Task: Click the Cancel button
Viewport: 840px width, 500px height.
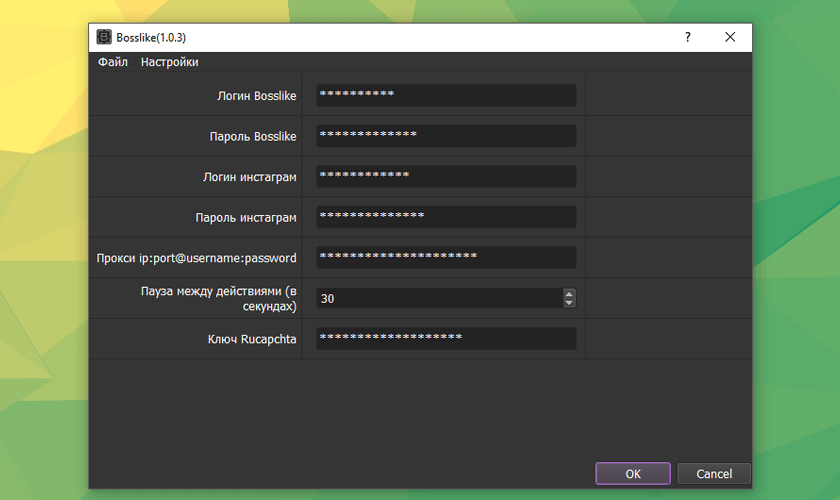Action: (x=714, y=474)
